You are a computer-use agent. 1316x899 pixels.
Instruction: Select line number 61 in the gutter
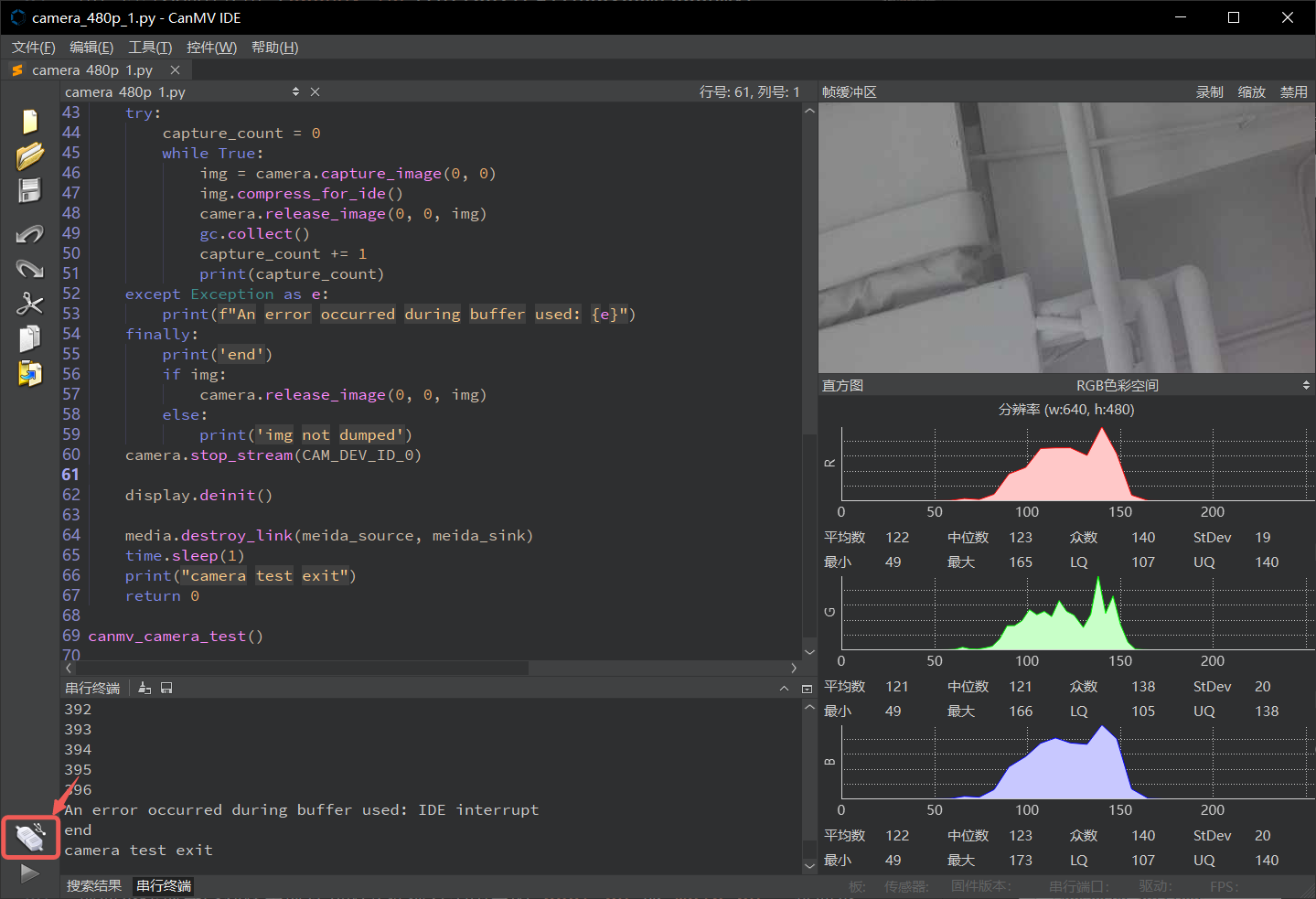(x=71, y=475)
